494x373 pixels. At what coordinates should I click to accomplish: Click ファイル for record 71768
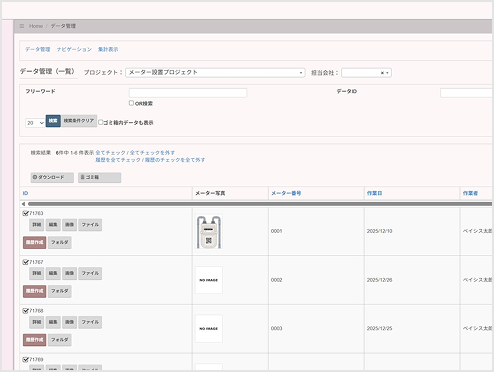click(x=90, y=322)
